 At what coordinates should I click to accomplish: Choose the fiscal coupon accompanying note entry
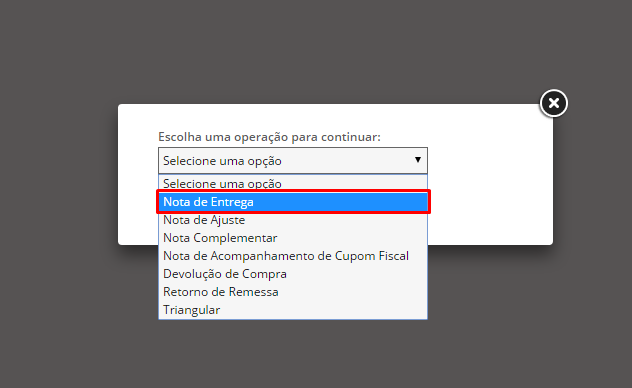pyautogui.click(x=293, y=256)
